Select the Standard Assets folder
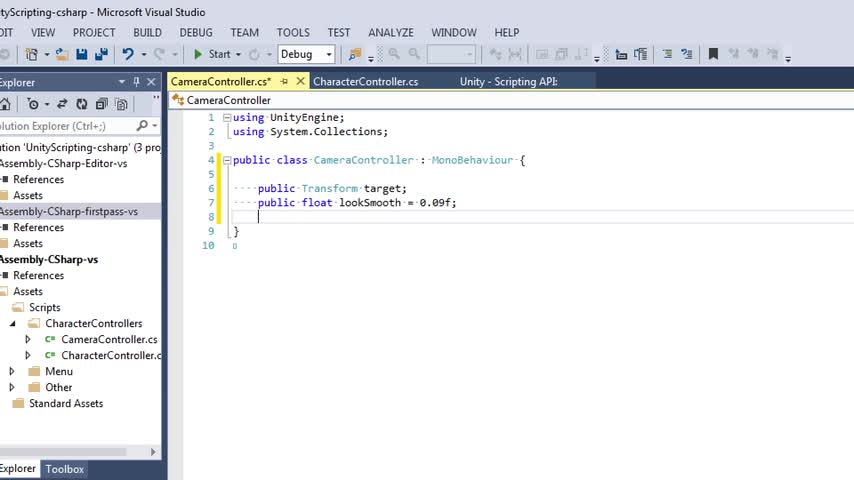The image size is (854, 480). (x=66, y=404)
